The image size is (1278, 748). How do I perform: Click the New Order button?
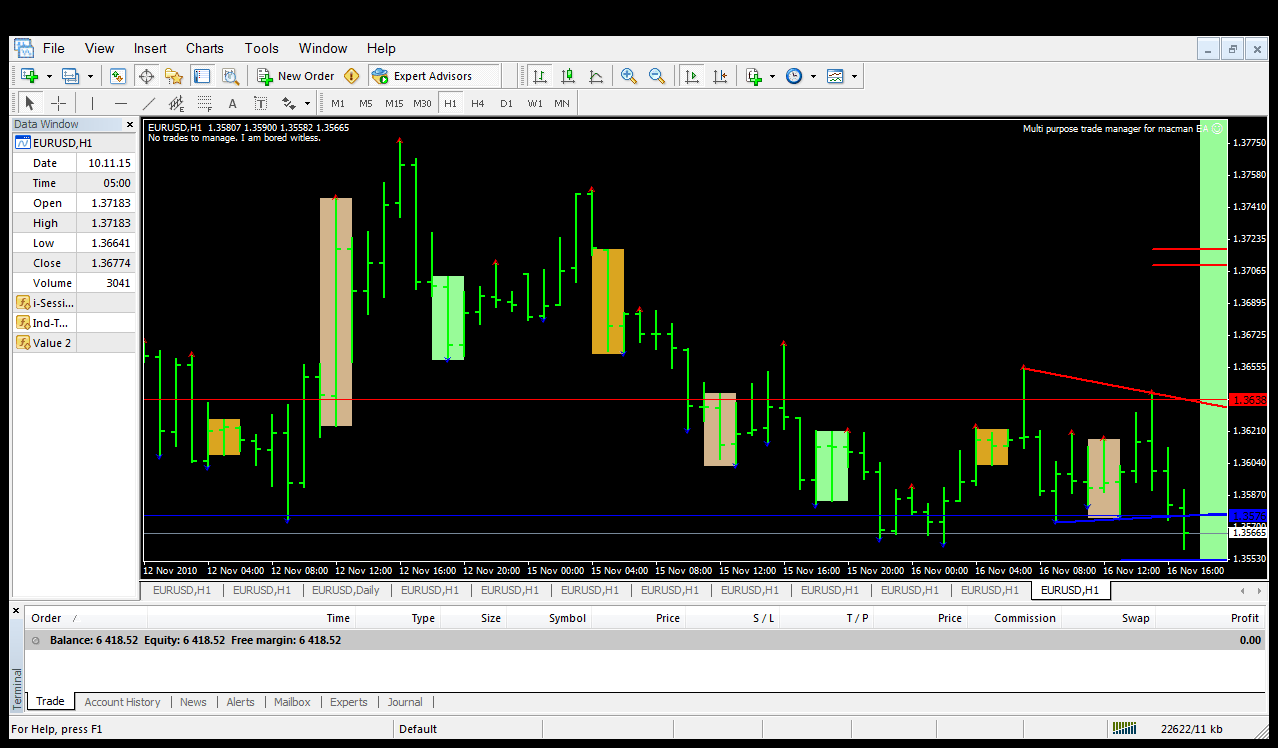(296, 76)
